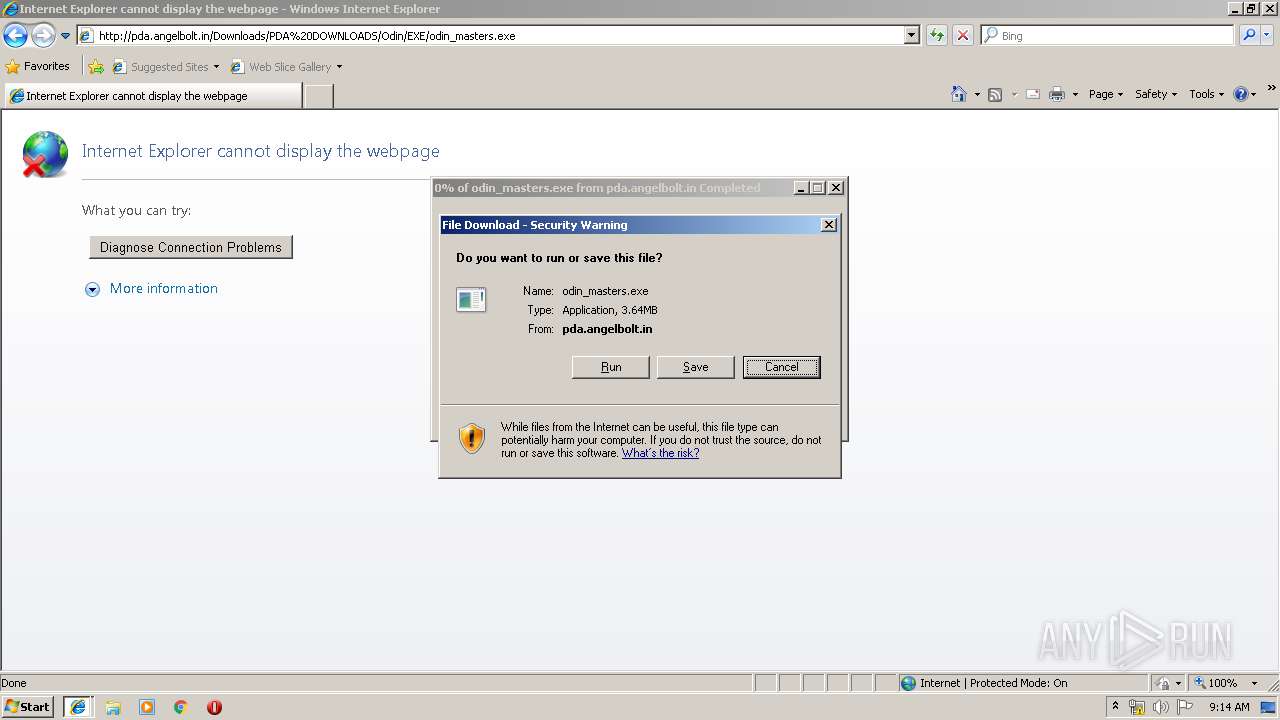This screenshot has height=720, width=1280.
Task: Open Windows Media Player taskbar icon
Action: (x=147, y=707)
